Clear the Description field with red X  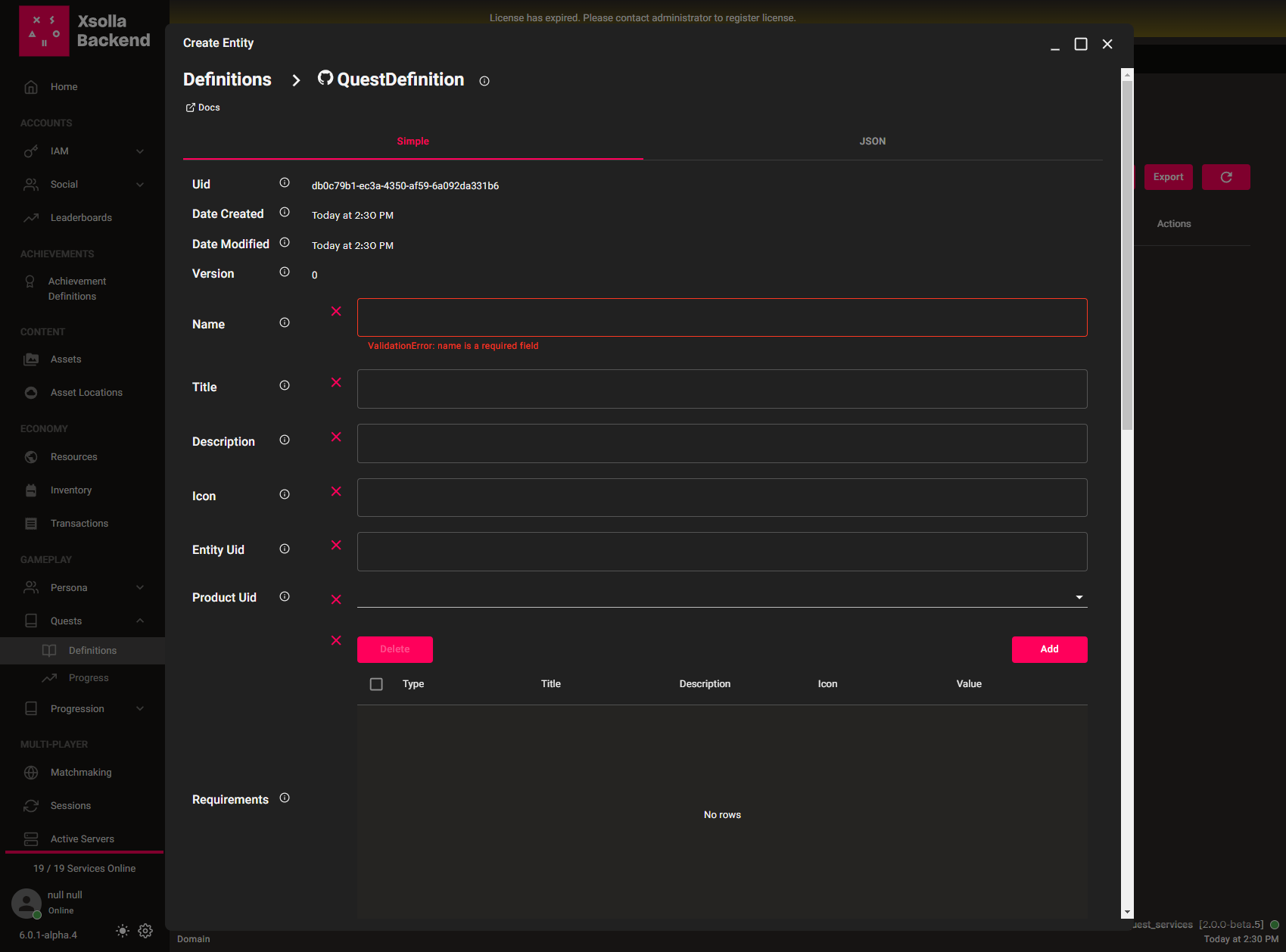336,437
